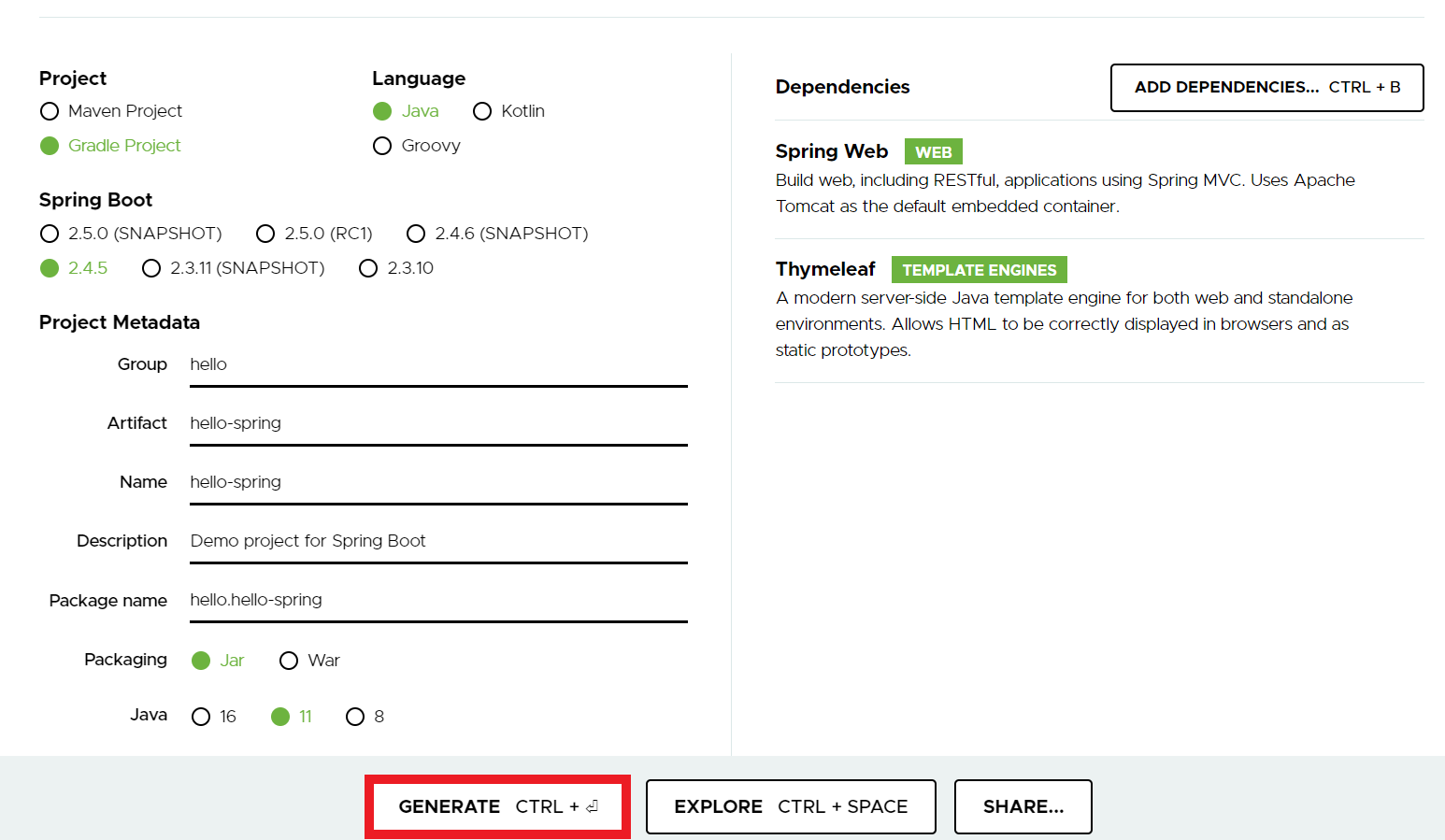
Task: Click the Thymeleaf description text
Action: [x=1065, y=324]
